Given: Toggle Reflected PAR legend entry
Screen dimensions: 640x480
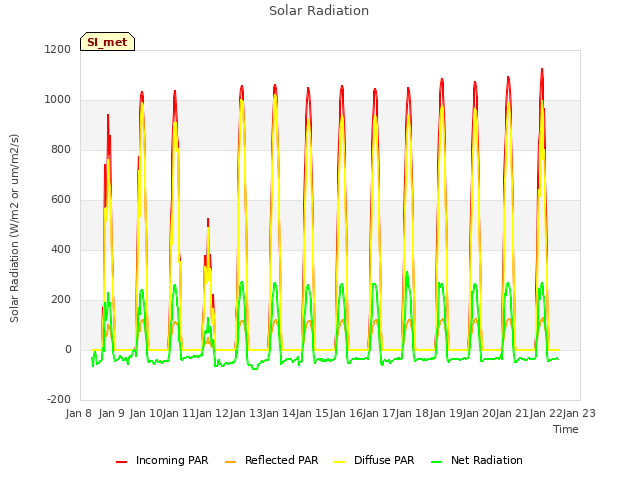Looking at the screenshot, I should 271,460.
